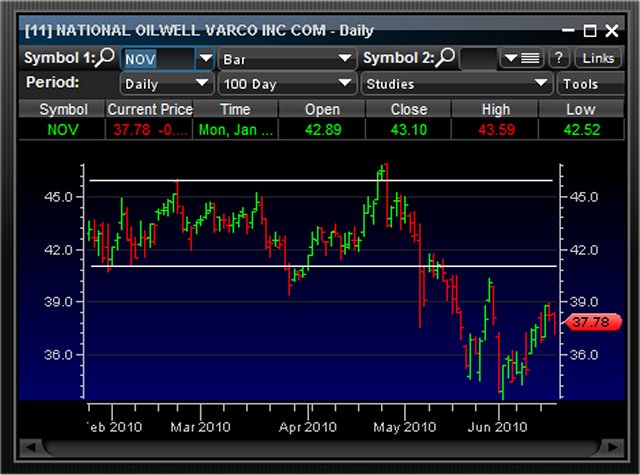Click the horizontal scrollbar thumb
This screenshot has width=640, height=475.
[x=322, y=447]
